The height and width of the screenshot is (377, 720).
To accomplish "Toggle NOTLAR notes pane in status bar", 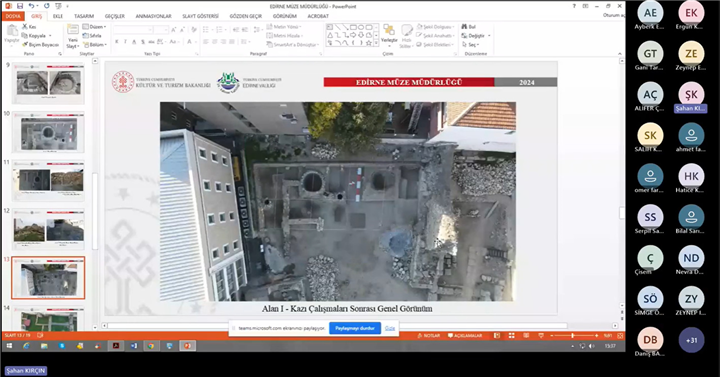I will click(429, 336).
